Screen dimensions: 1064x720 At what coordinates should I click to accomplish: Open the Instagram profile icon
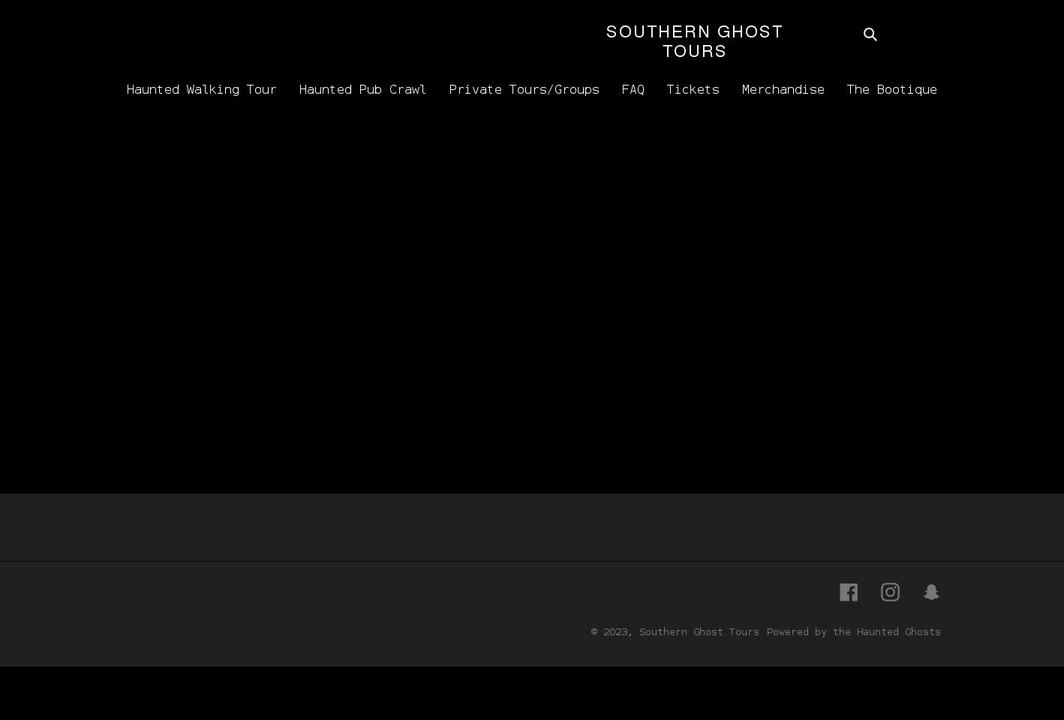(x=890, y=592)
